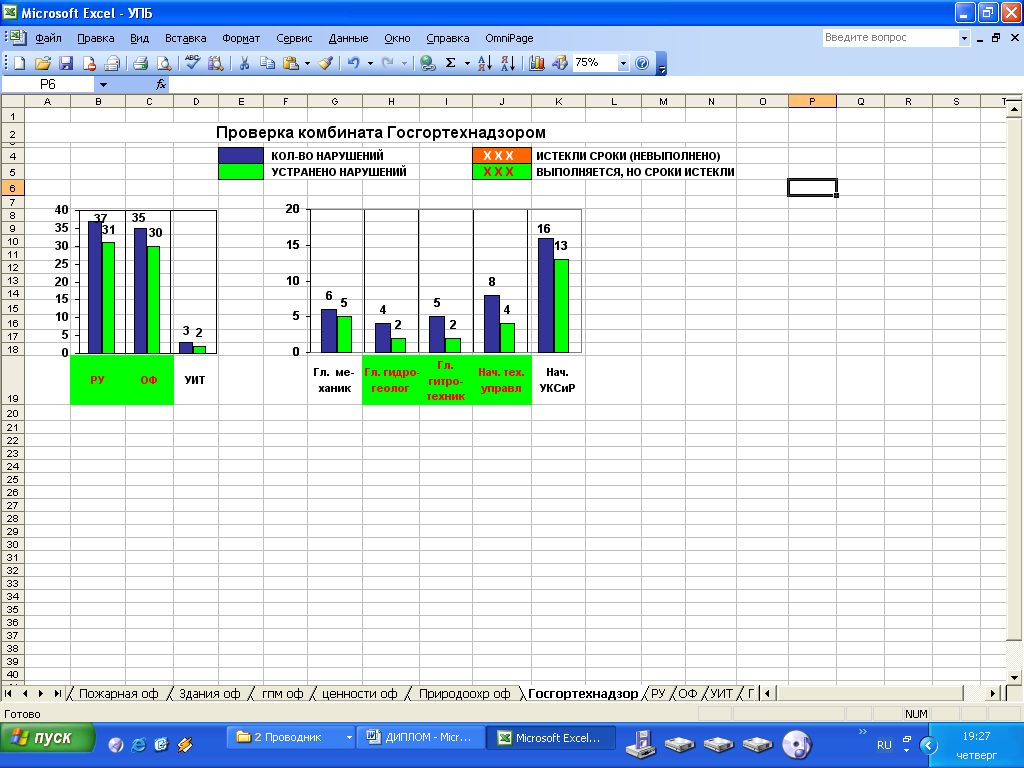The height and width of the screenshot is (768, 1024).
Task: Switch to the Пожарная оф sheet tab
Action: pyautogui.click(x=118, y=693)
